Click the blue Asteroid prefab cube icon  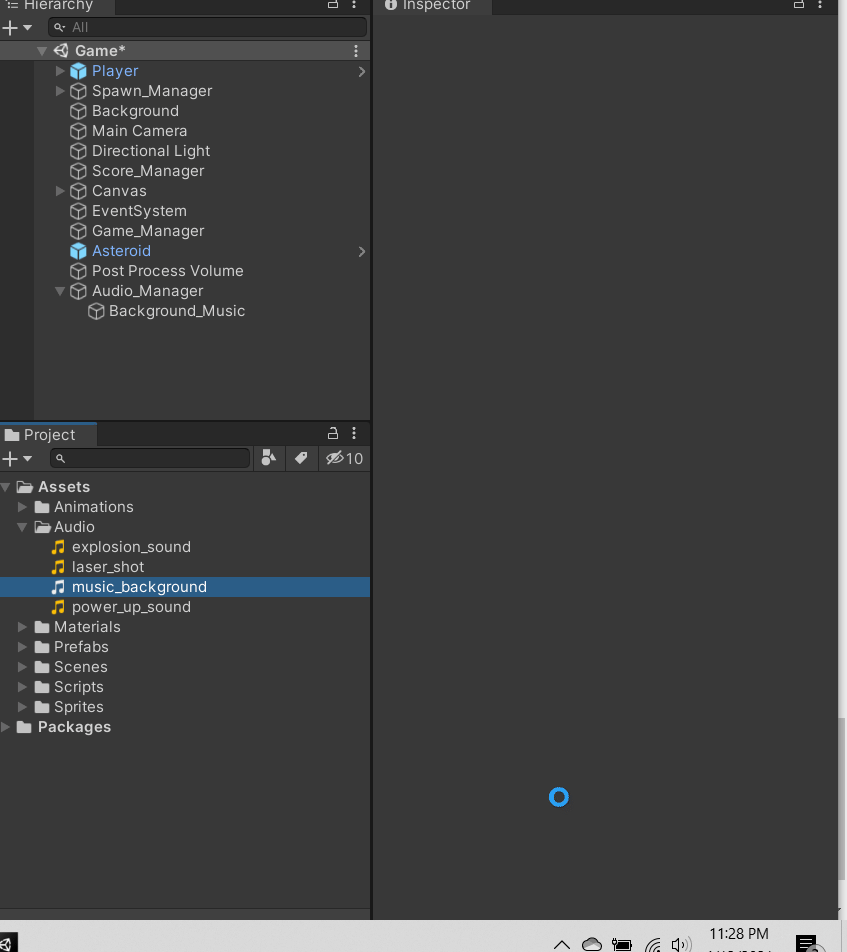coord(78,251)
